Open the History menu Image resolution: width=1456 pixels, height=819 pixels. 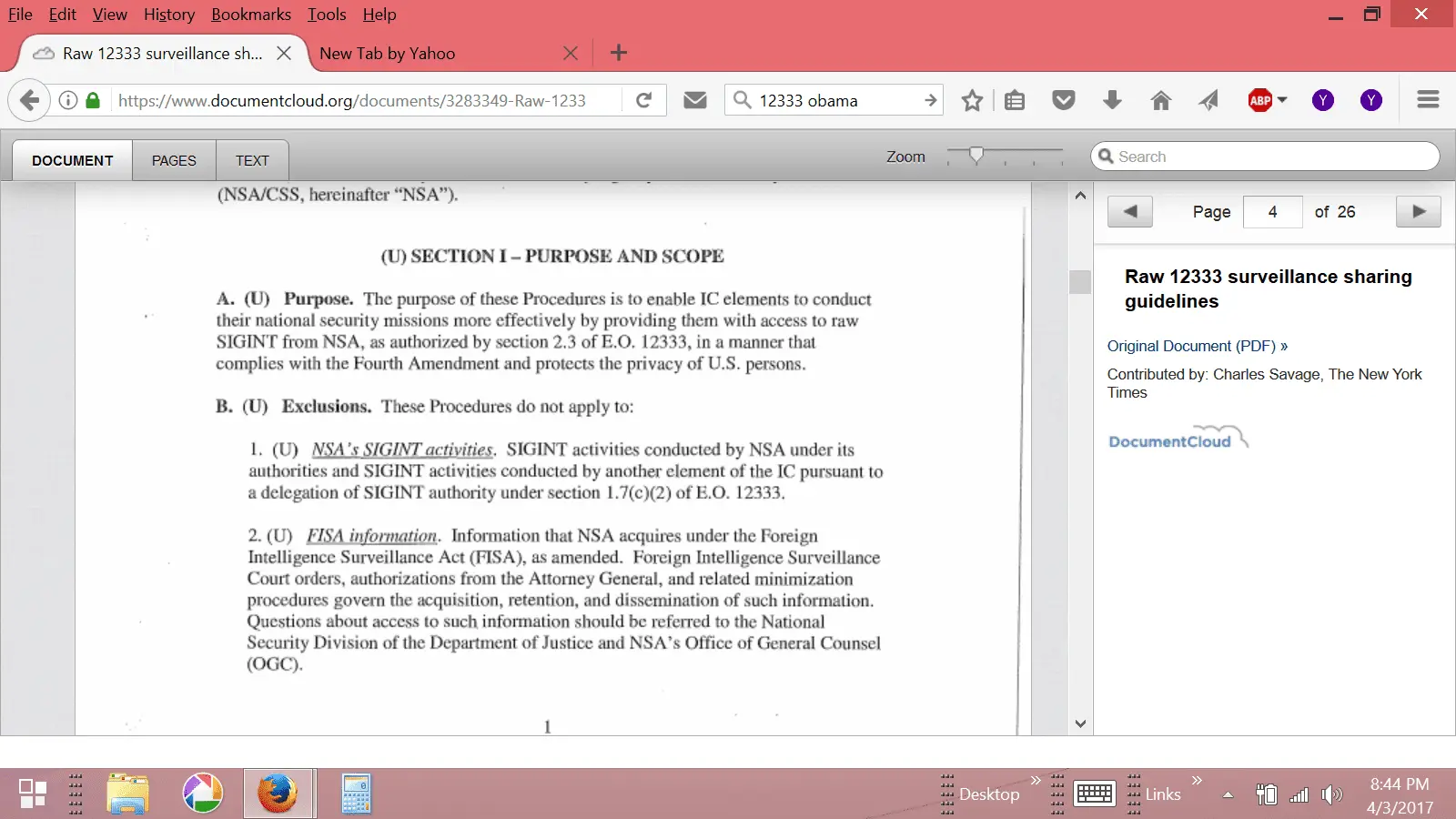pos(168,15)
